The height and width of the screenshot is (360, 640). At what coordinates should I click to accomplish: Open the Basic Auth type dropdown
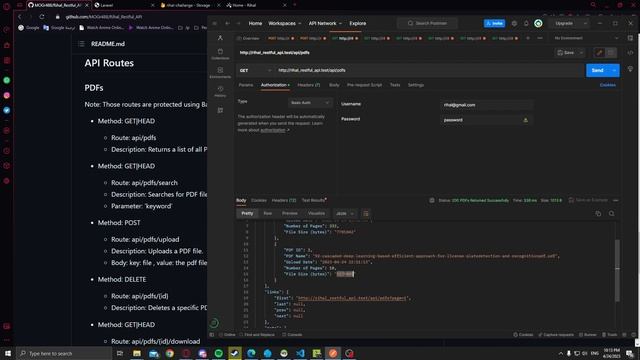(310, 103)
